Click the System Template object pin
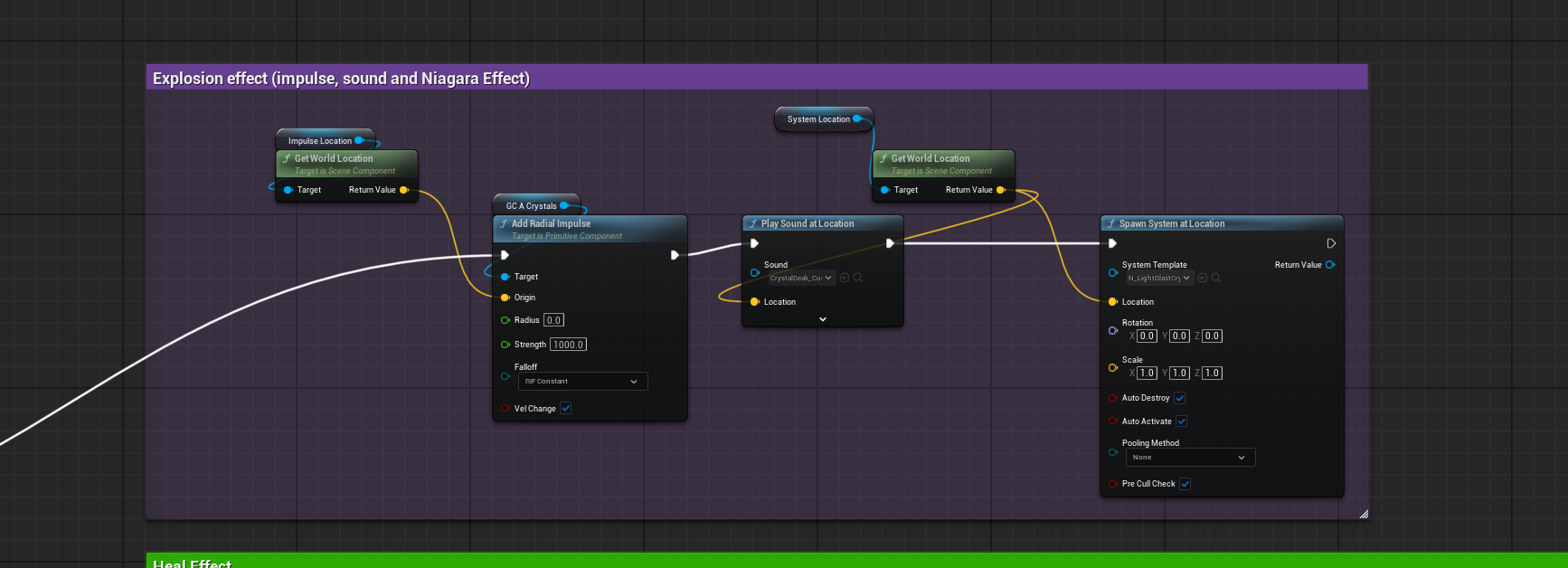The width and height of the screenshot is (1568, 568). (1113, 272)
